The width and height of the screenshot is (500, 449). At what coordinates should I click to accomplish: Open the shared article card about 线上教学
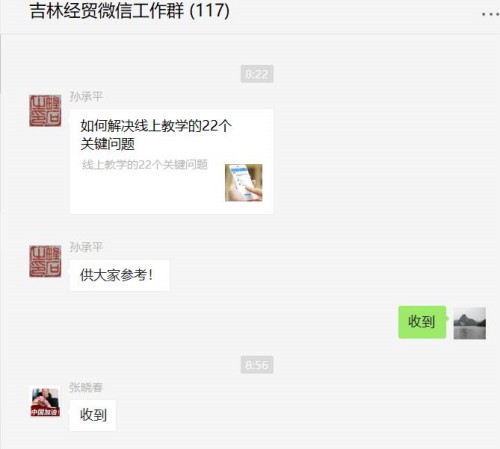171,161
